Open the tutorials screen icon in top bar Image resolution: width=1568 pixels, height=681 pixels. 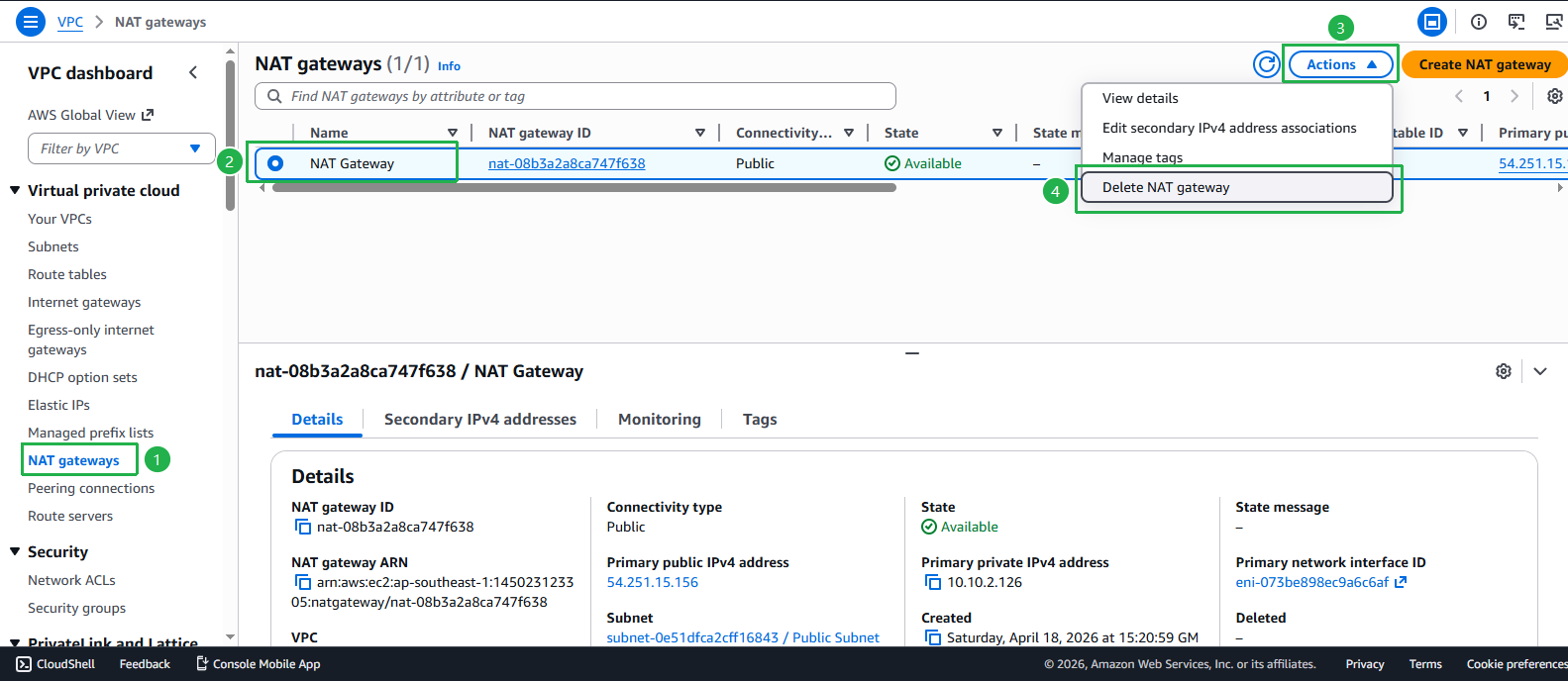[x=1516, y=22]
